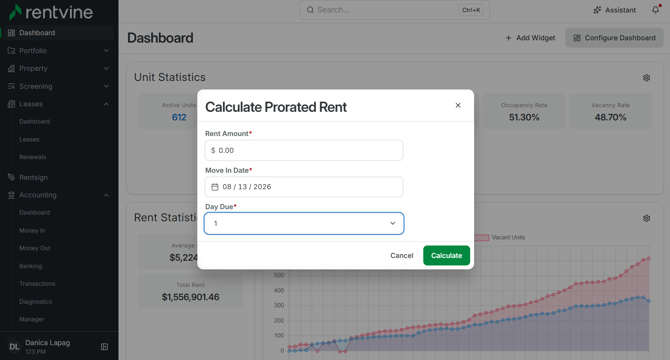Click the Configure Dashboard button
Image resolution: width=670 pixels, height=360 pixels.
pos(614,38)
